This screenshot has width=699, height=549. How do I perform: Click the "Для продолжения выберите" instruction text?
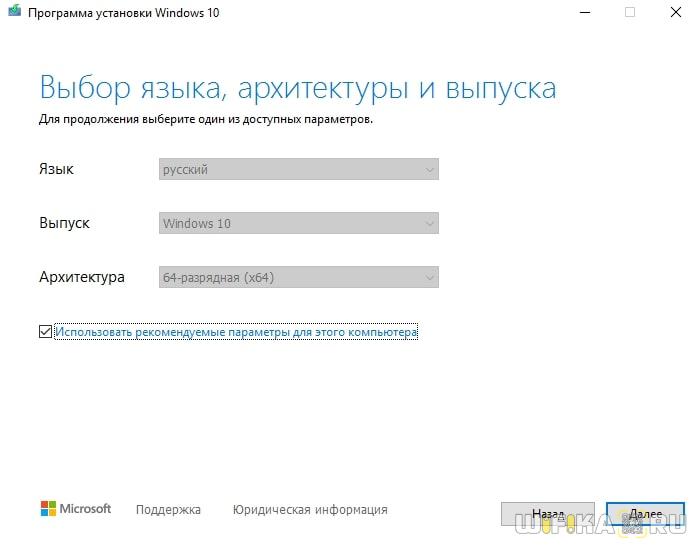[206, 119]
